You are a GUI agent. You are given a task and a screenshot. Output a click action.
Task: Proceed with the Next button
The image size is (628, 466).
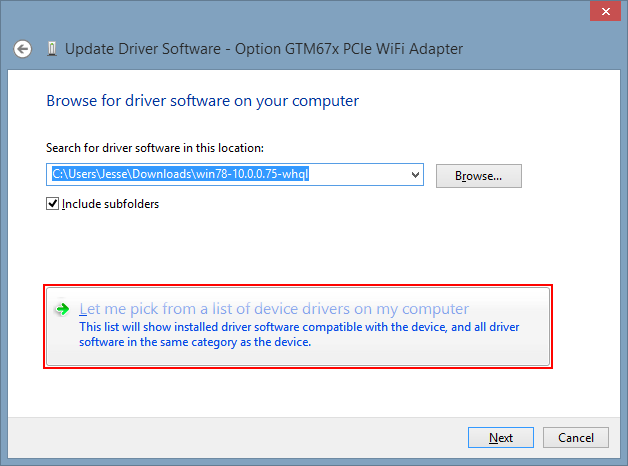(x=501, y=438)
